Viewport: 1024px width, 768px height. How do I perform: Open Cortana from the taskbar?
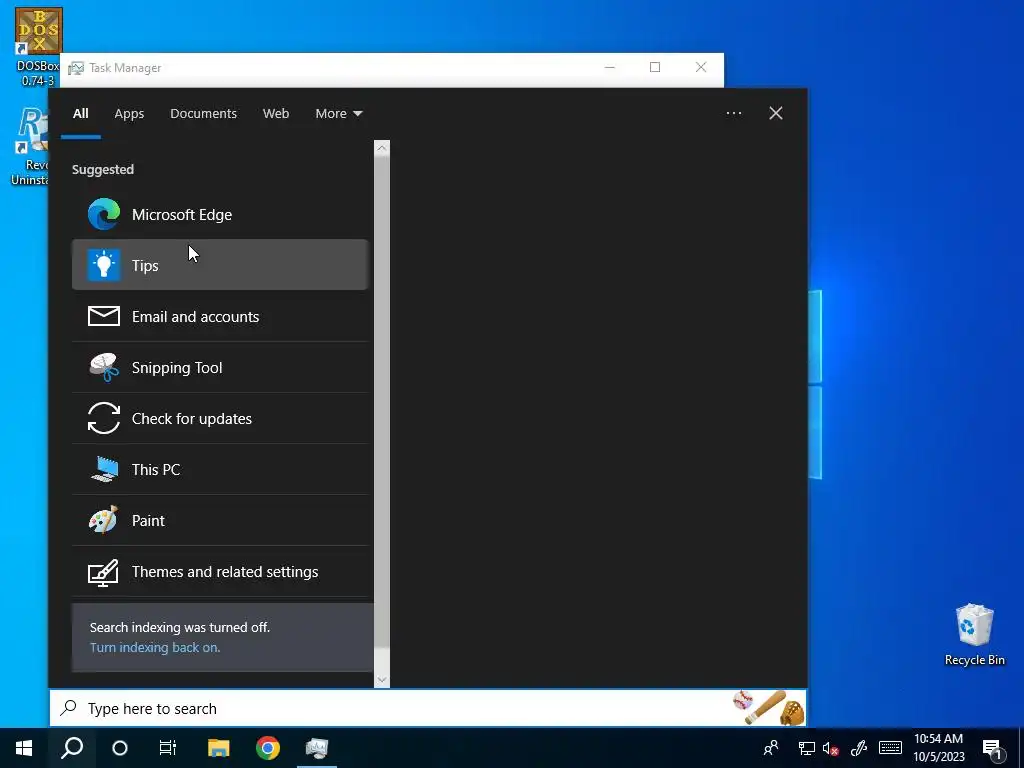(x=120, y=748)
